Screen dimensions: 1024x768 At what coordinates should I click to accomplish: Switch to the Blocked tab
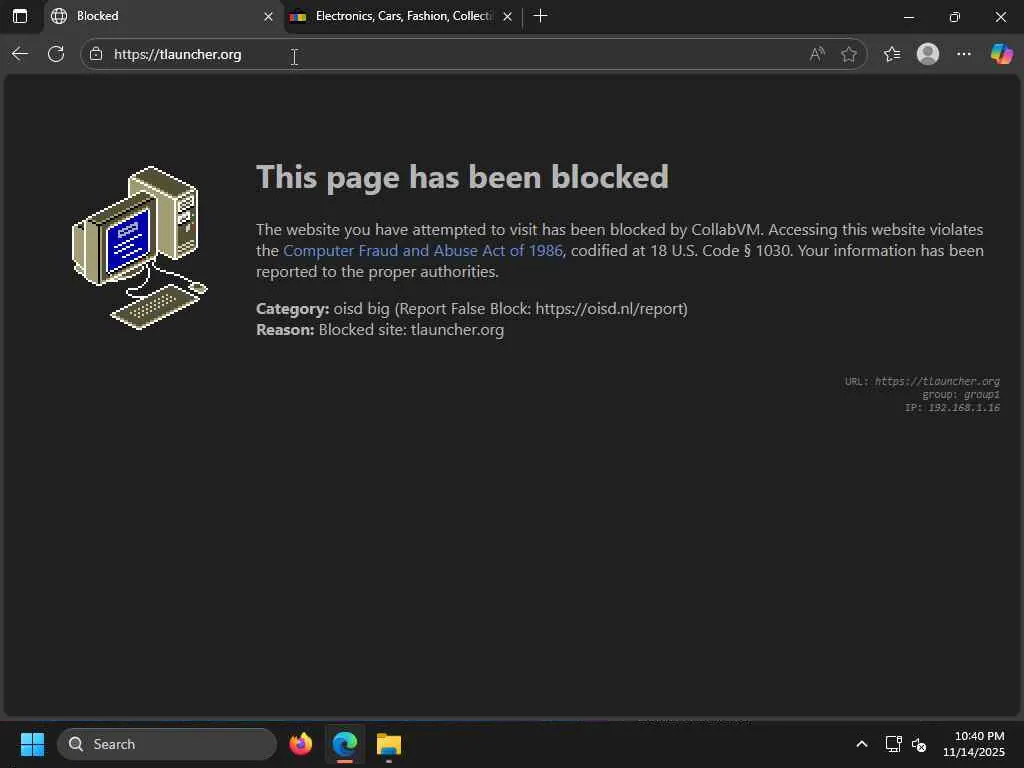point(163,16)
